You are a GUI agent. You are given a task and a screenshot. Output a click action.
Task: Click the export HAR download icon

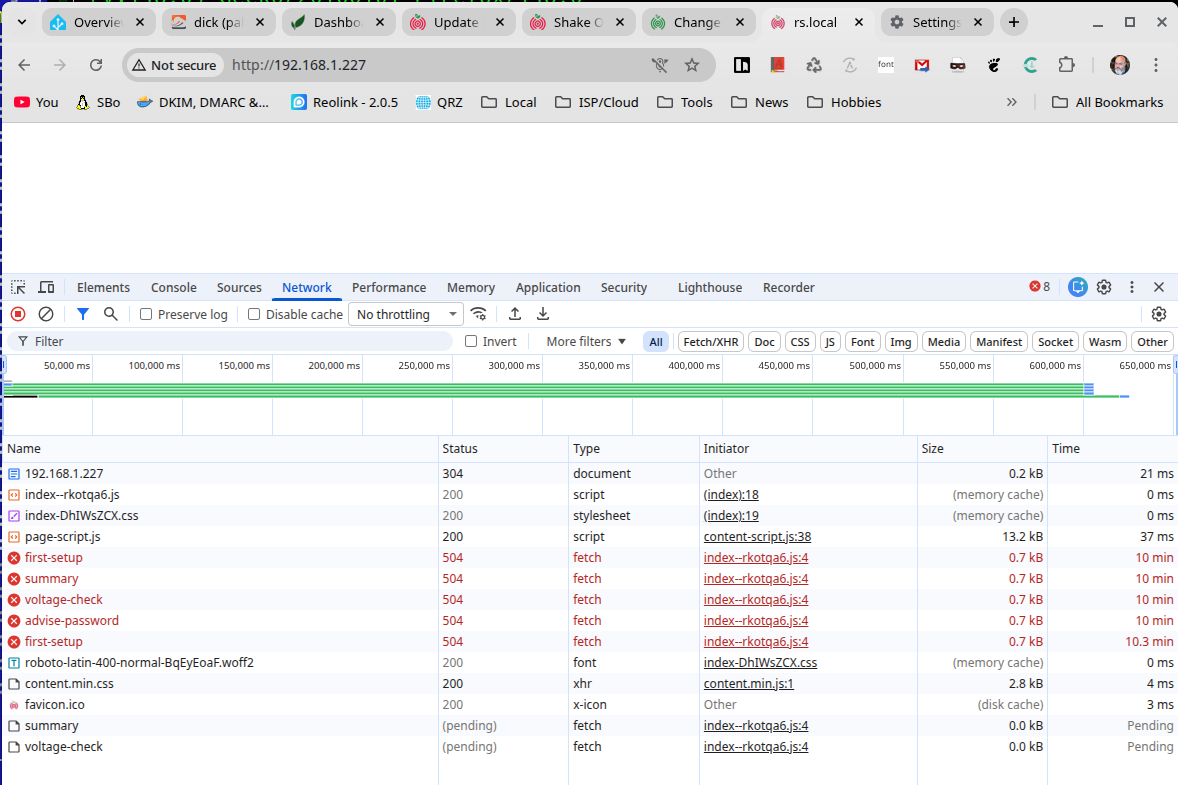tap(543, 314)
